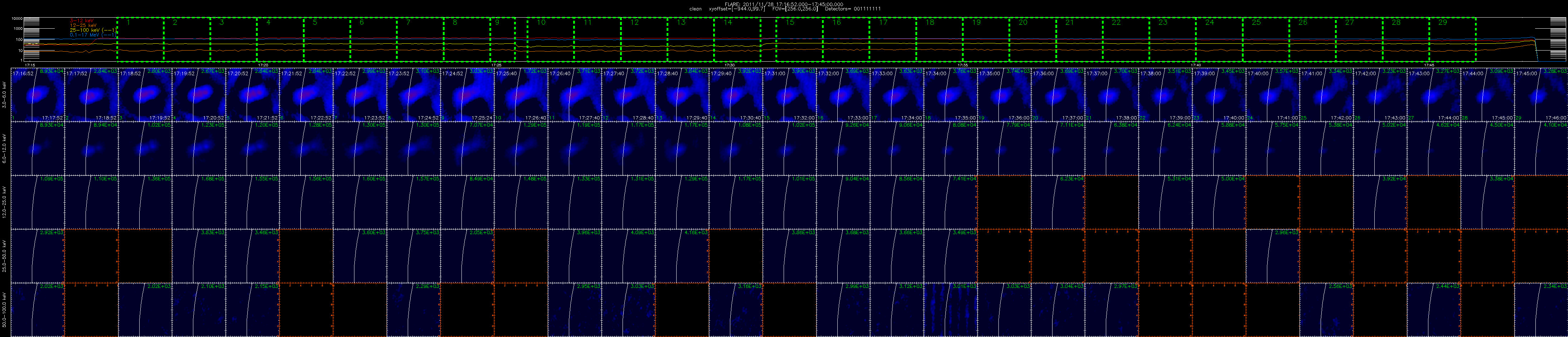
Task: Open the 3.0-6.0 keV image starting 17:29:40
Action: coord(736,94)
